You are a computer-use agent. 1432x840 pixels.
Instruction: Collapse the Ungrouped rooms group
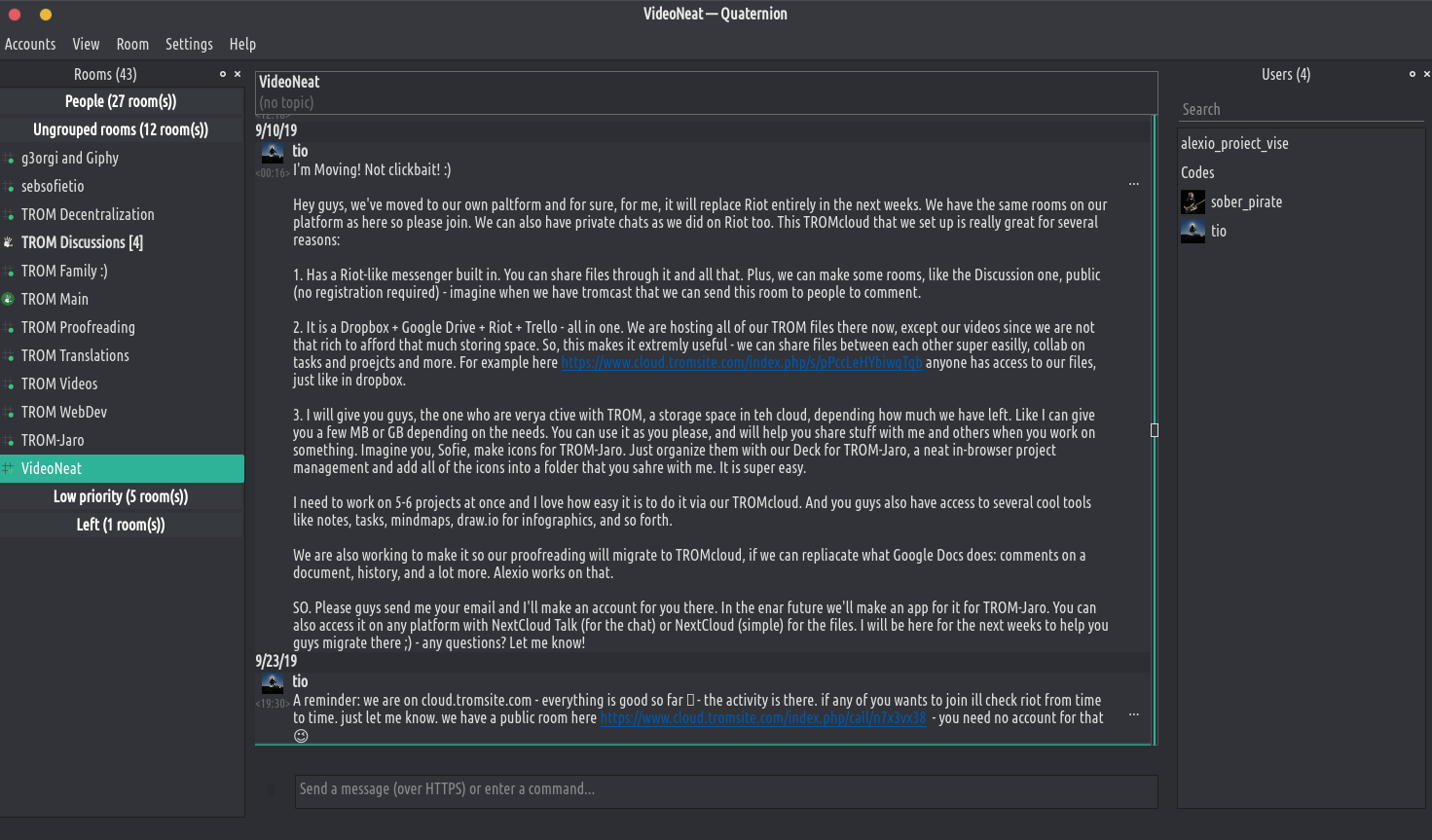[x=121, y=129]
